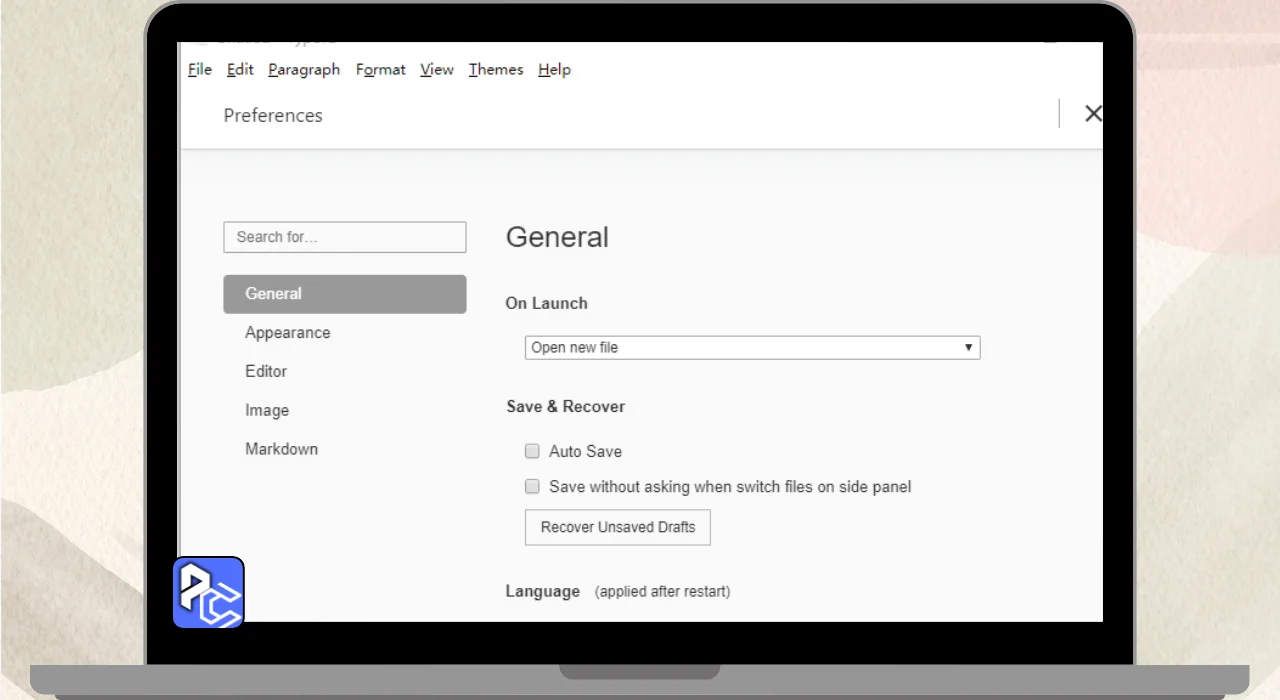Open the View menu
Image resolution: width=1280 pixels, height=700 pixels.
437,69
